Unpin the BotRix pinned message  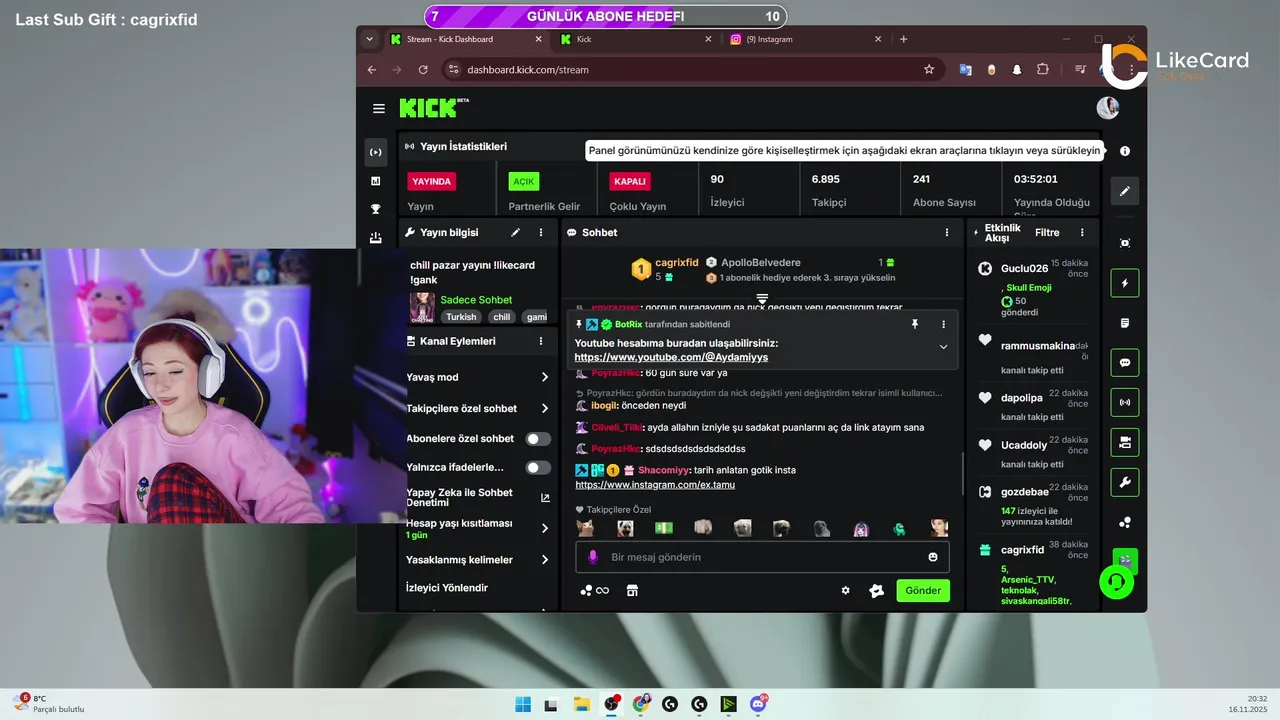(914, 324)
